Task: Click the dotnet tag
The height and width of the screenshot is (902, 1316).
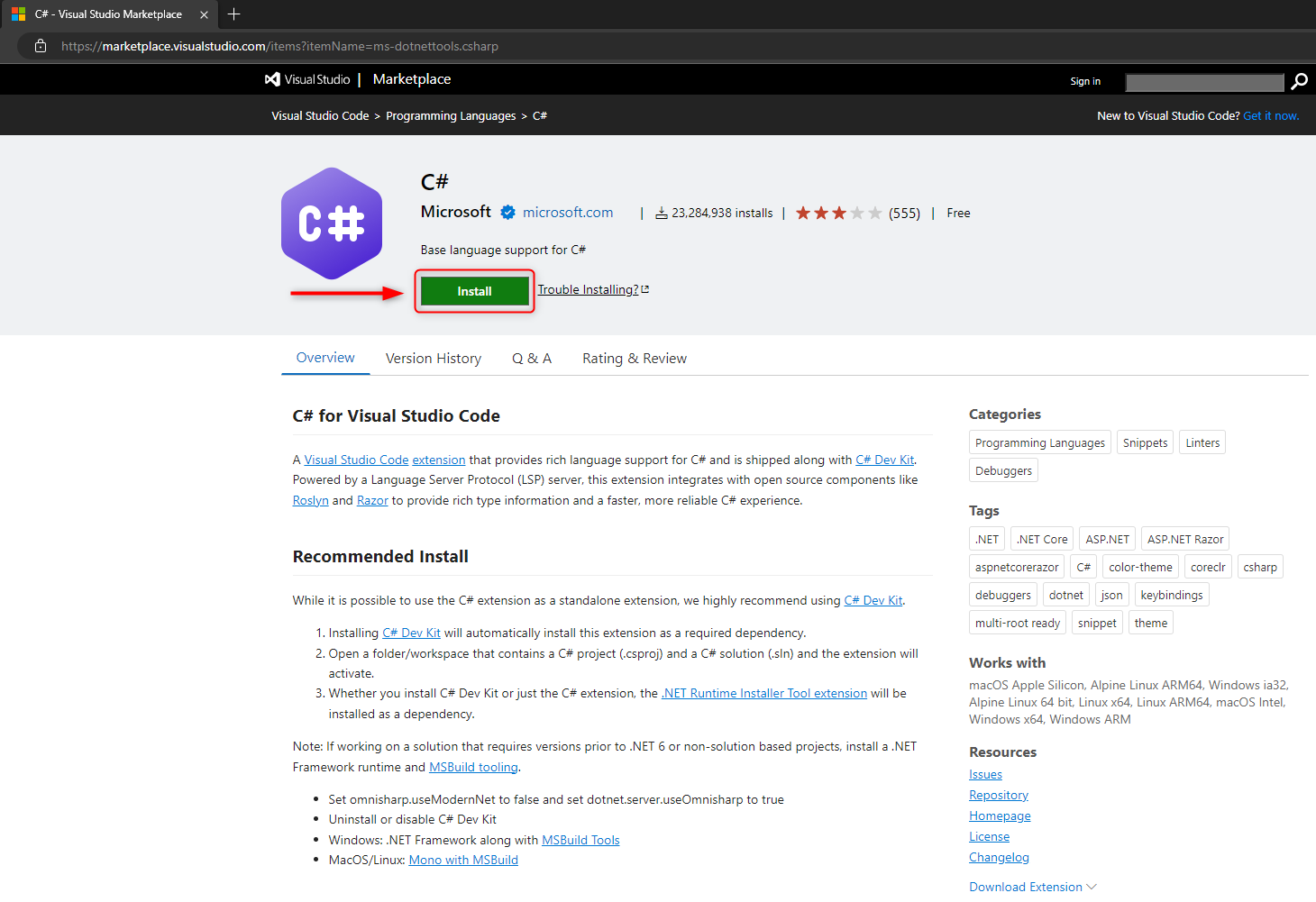Action: tap(1066, 595)
